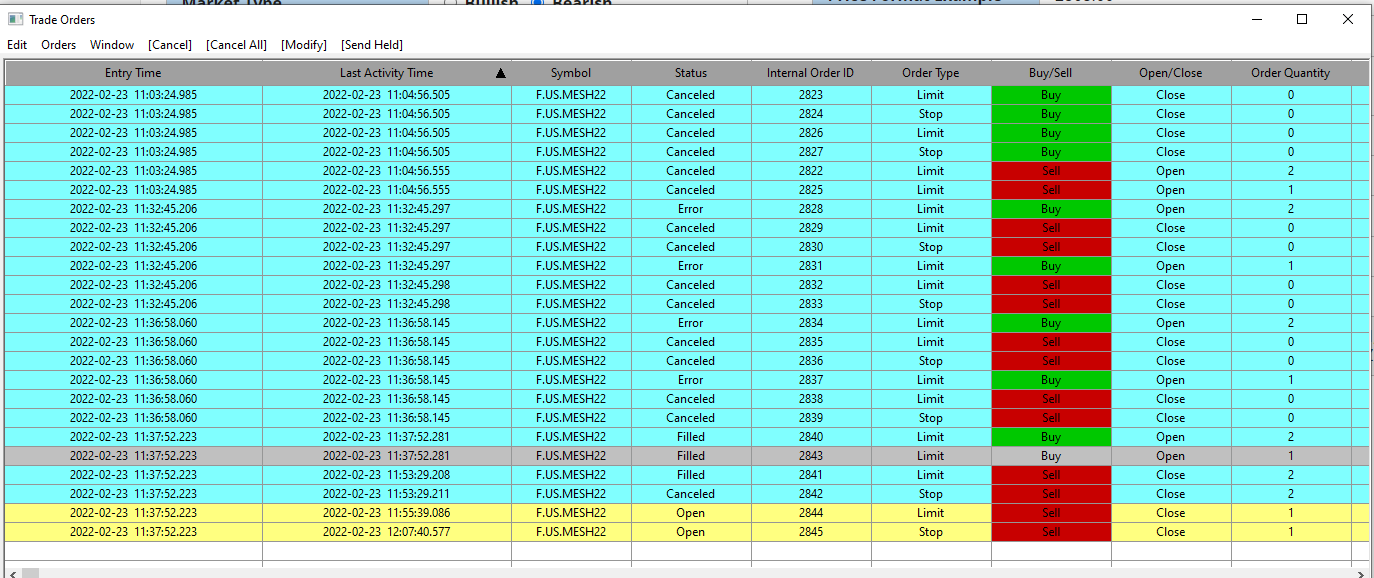This screenshot has height=578, width=1374.
Task: Click last activity time 11:53:29.211
Action: coord(386,494)
